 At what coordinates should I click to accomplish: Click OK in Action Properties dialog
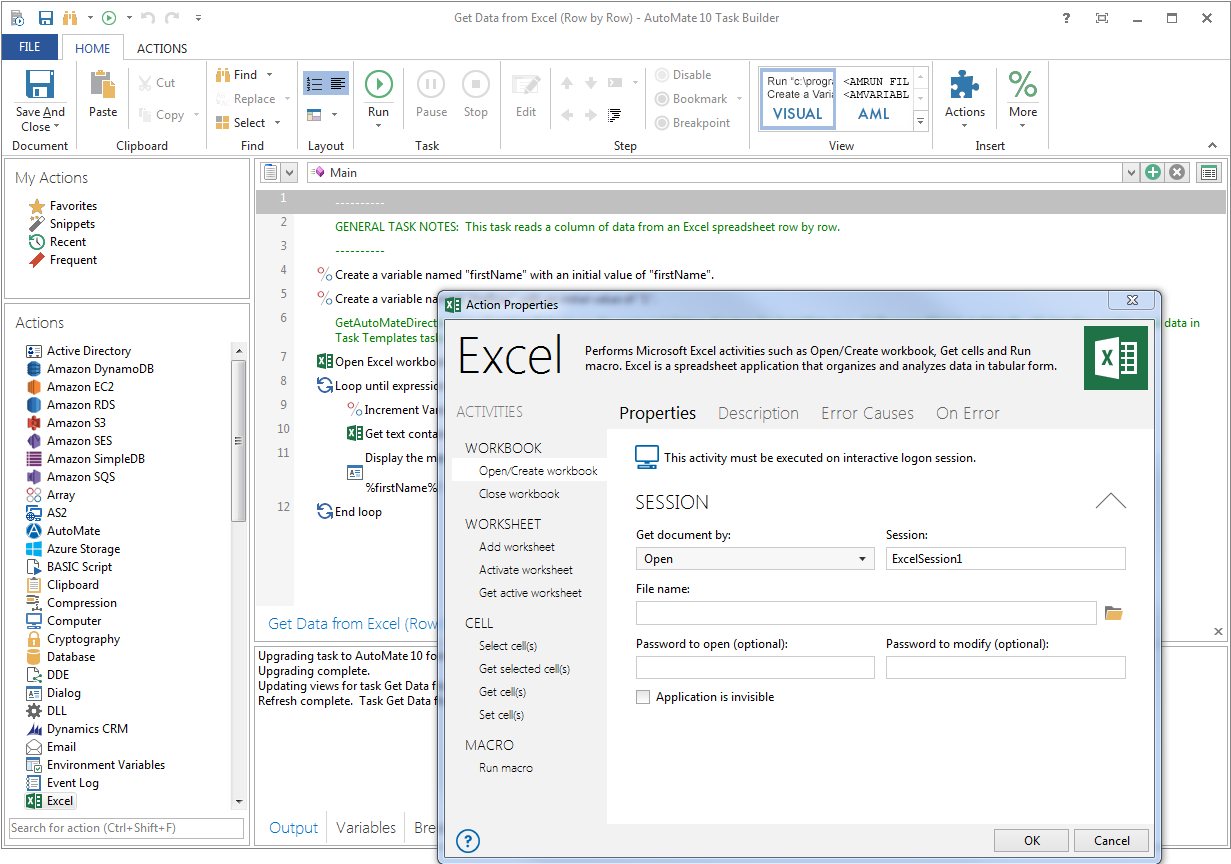point(1032,841)
